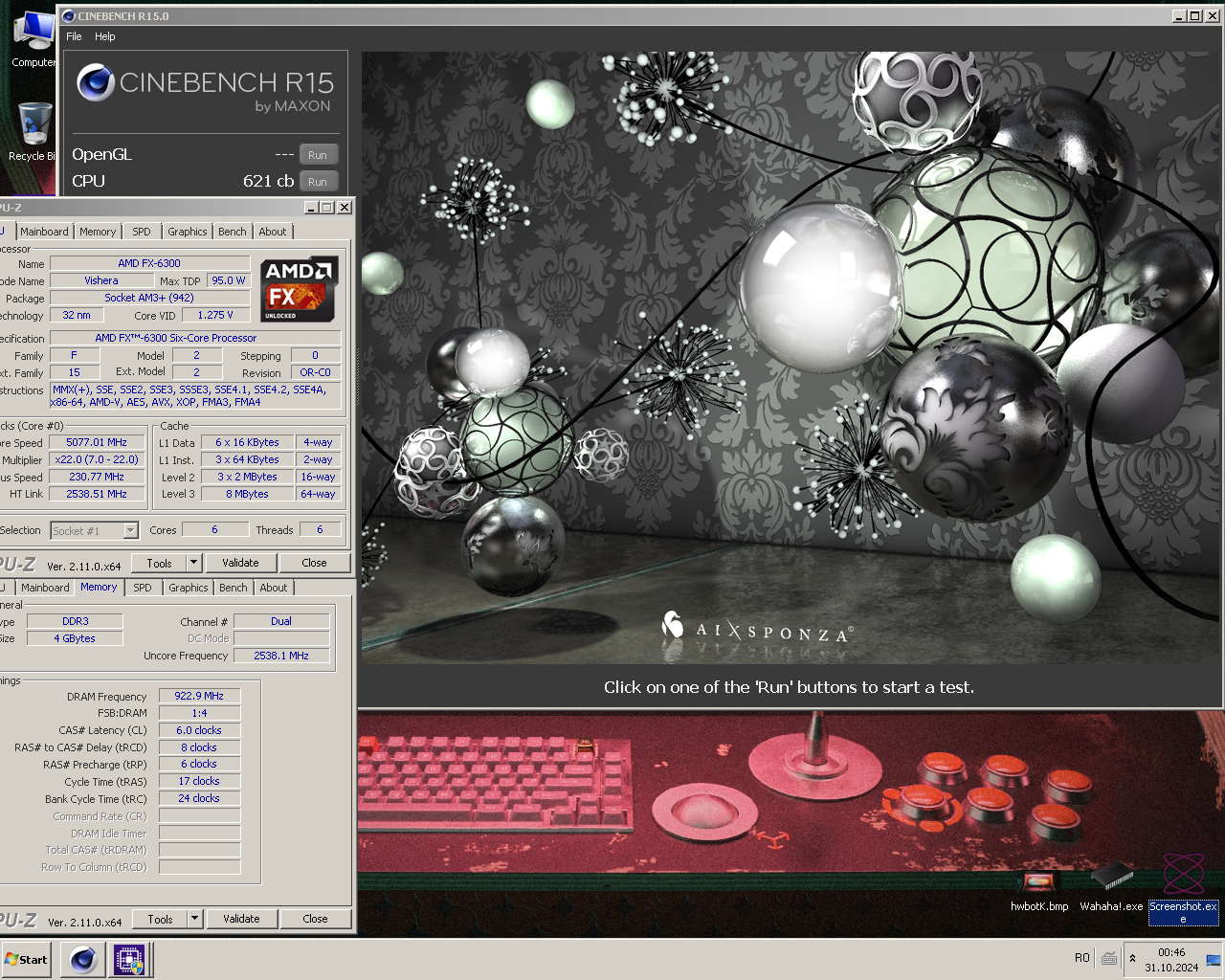Click the AMD FX processor logo
The width and height of the screenshot is (1225, 980).
300,289
